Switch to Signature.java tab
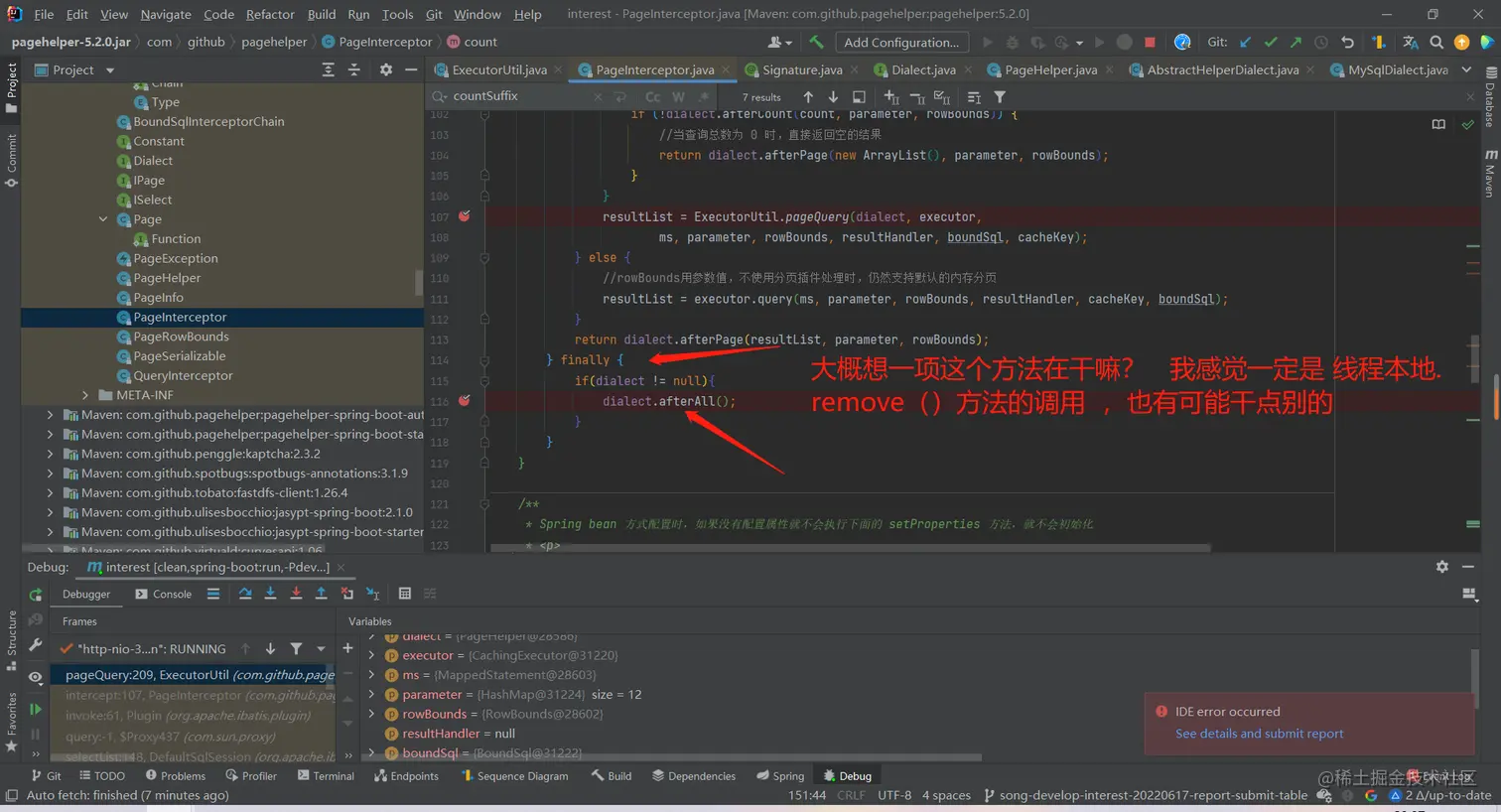The height and width of the screenshot is (812, 1501). coord(802,69)
